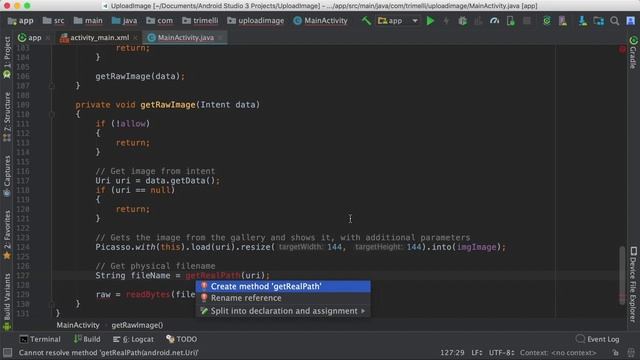
Task: Click the red error indicator above editor scrollbar
Action: pos(622,49)
